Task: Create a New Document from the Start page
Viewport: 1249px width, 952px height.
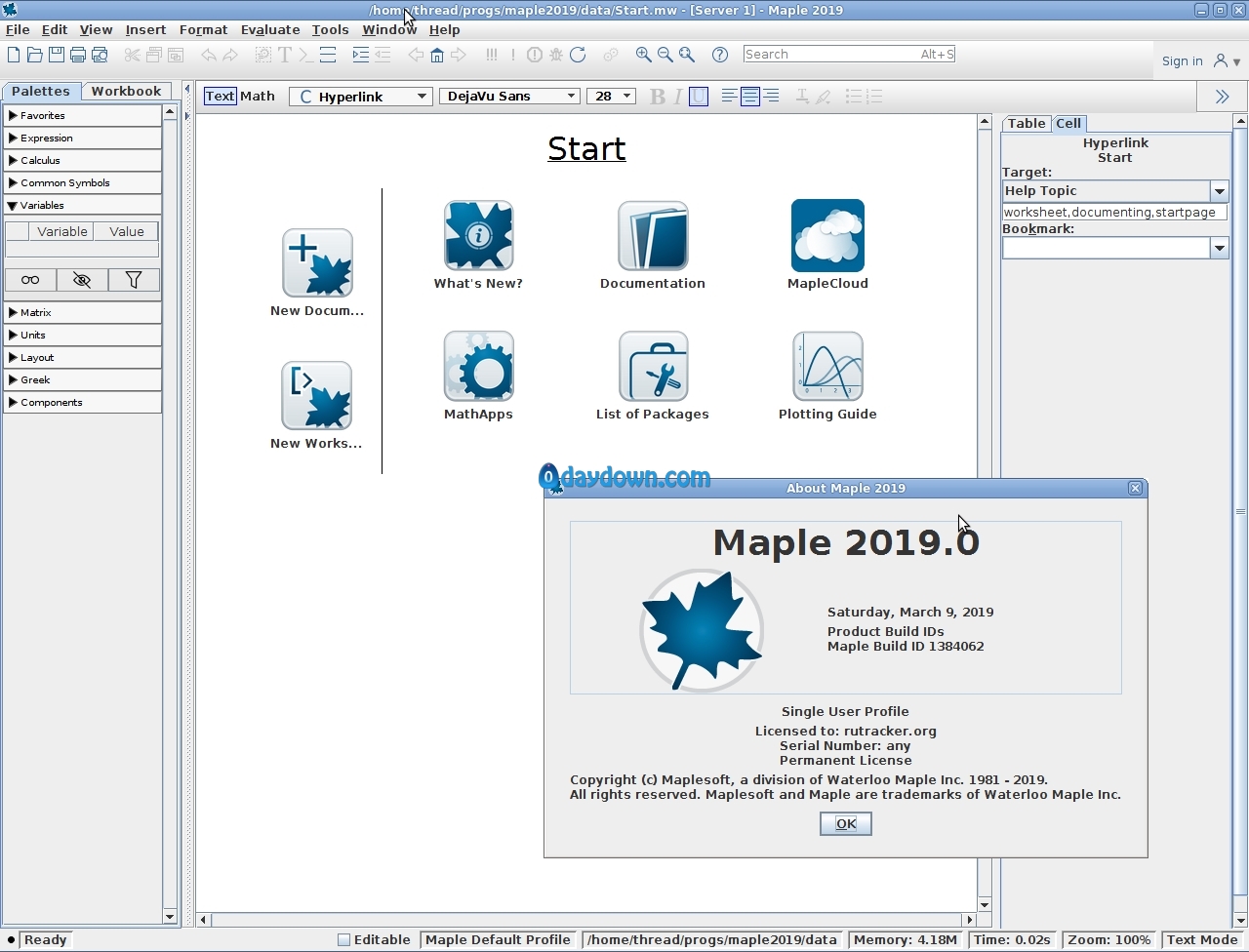Action: (317, 262)
